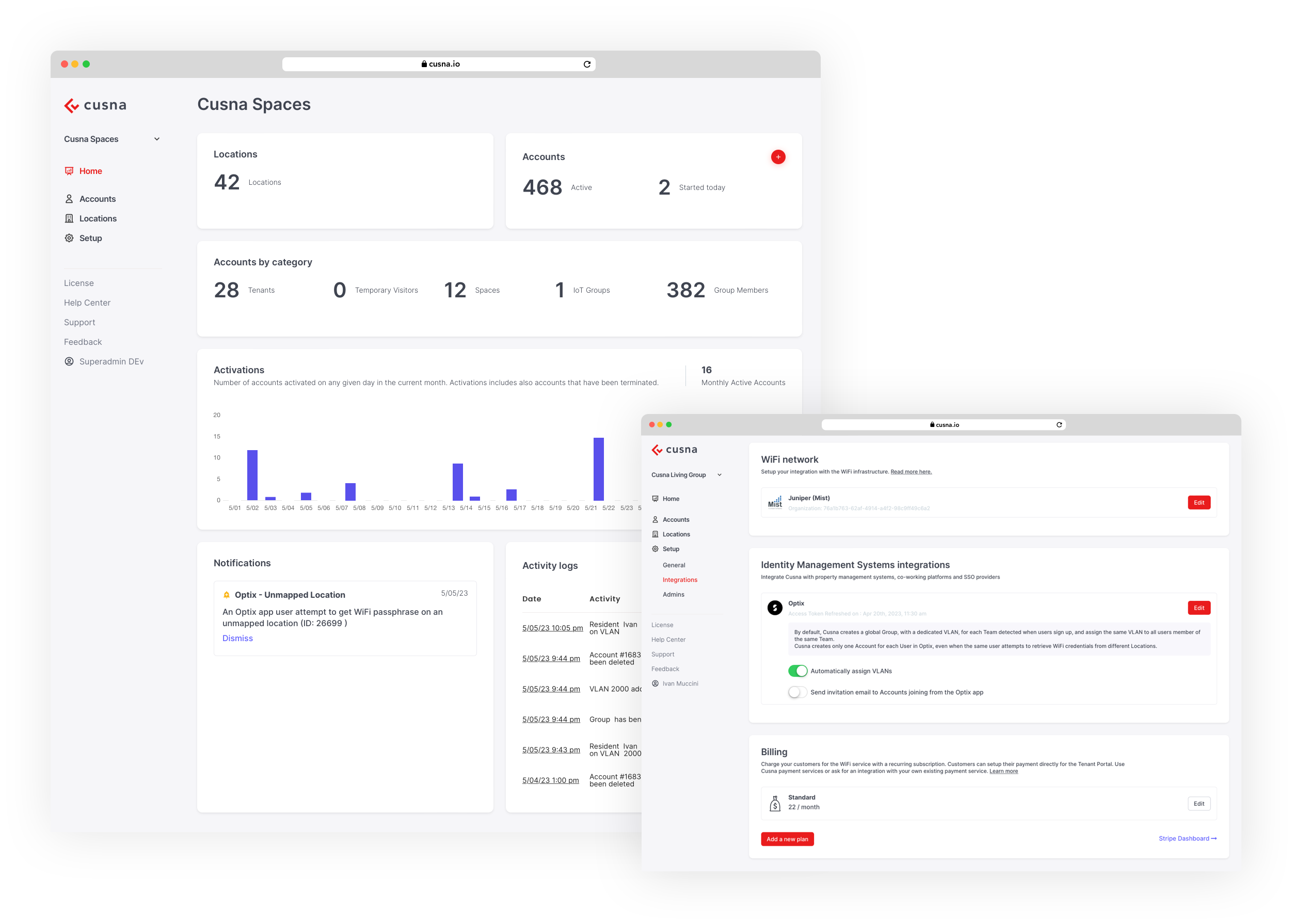The image size is (1293, 924).
Task: Reload page in the back window address bar
Action: click(x=586, y=65)
